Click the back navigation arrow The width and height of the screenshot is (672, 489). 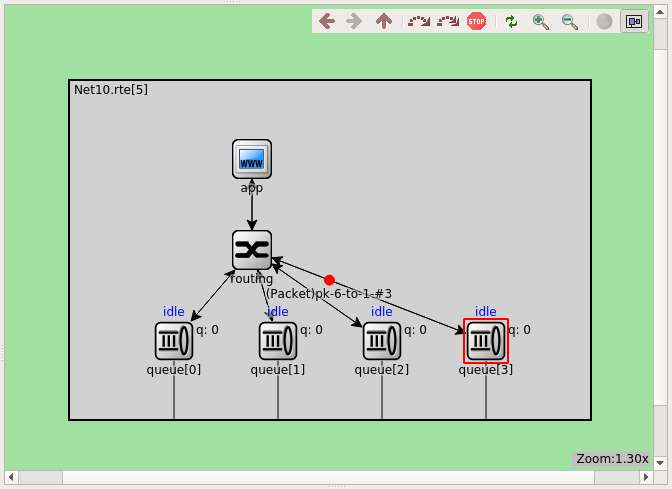click(327, 21)
